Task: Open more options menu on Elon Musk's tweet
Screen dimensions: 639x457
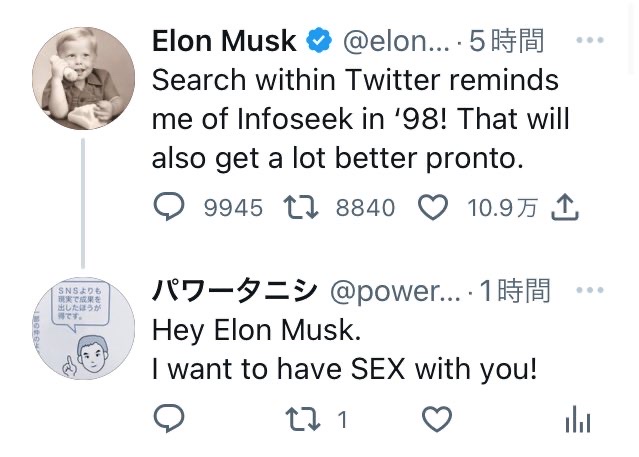Action: click(x=591, y=42)
